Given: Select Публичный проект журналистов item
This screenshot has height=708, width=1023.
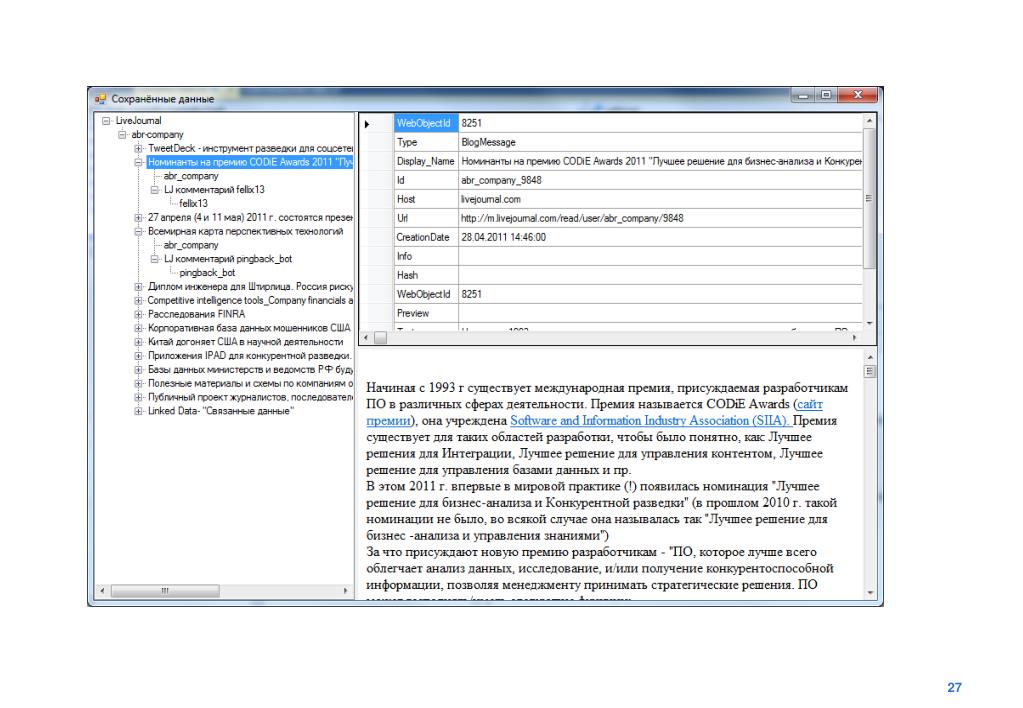Looking at the screenshot, I should coord(250,397).
